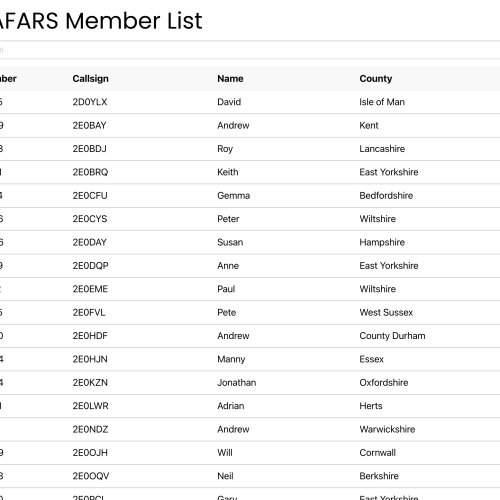Click name Roy in the list
The height and width of the screenshot is (500, 500).
[x=225, y=149]
